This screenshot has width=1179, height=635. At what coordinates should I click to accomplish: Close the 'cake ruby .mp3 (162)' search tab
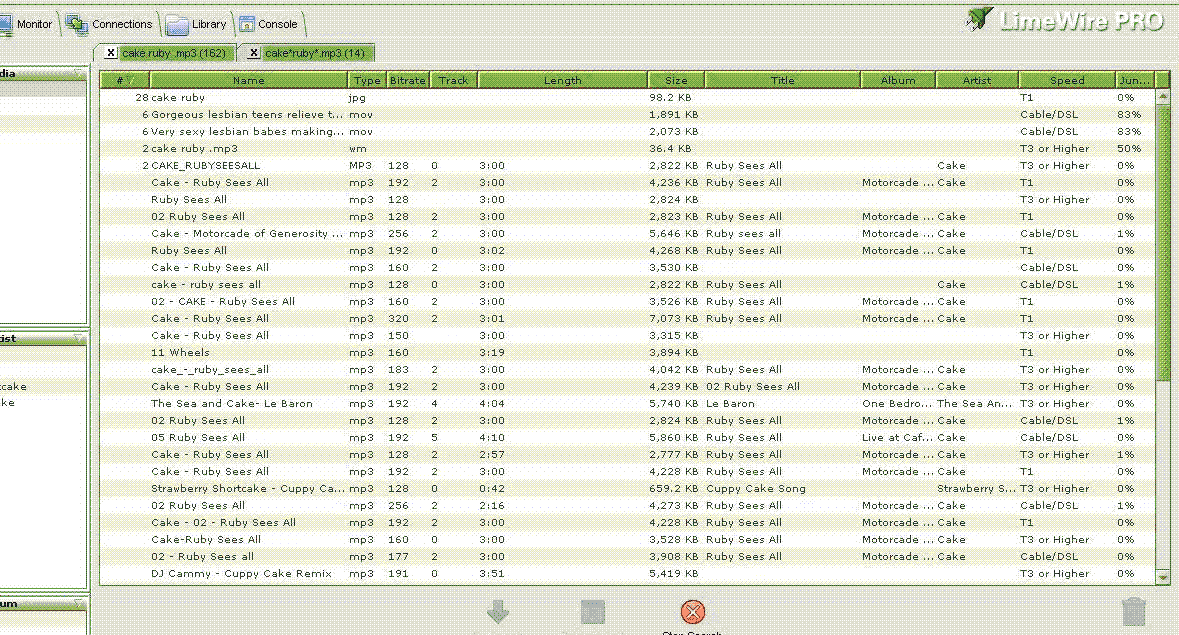pos(111,53)
